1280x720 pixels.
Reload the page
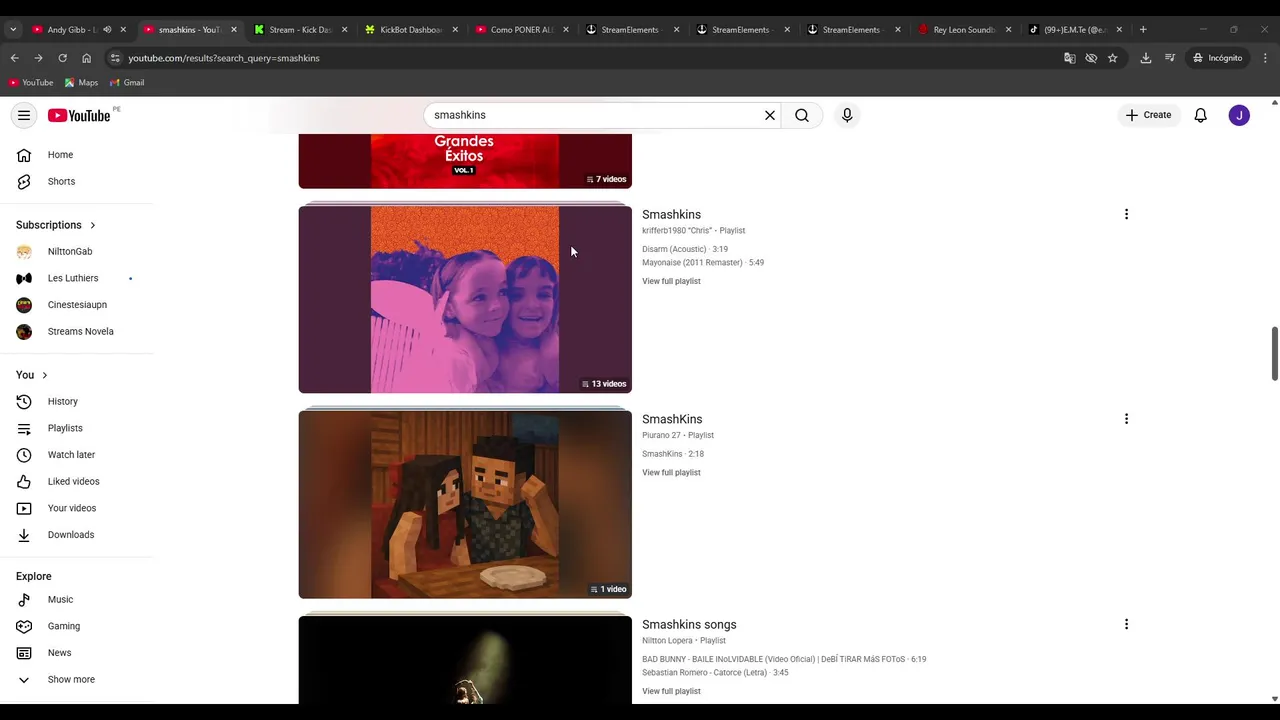tap(62, 58)
